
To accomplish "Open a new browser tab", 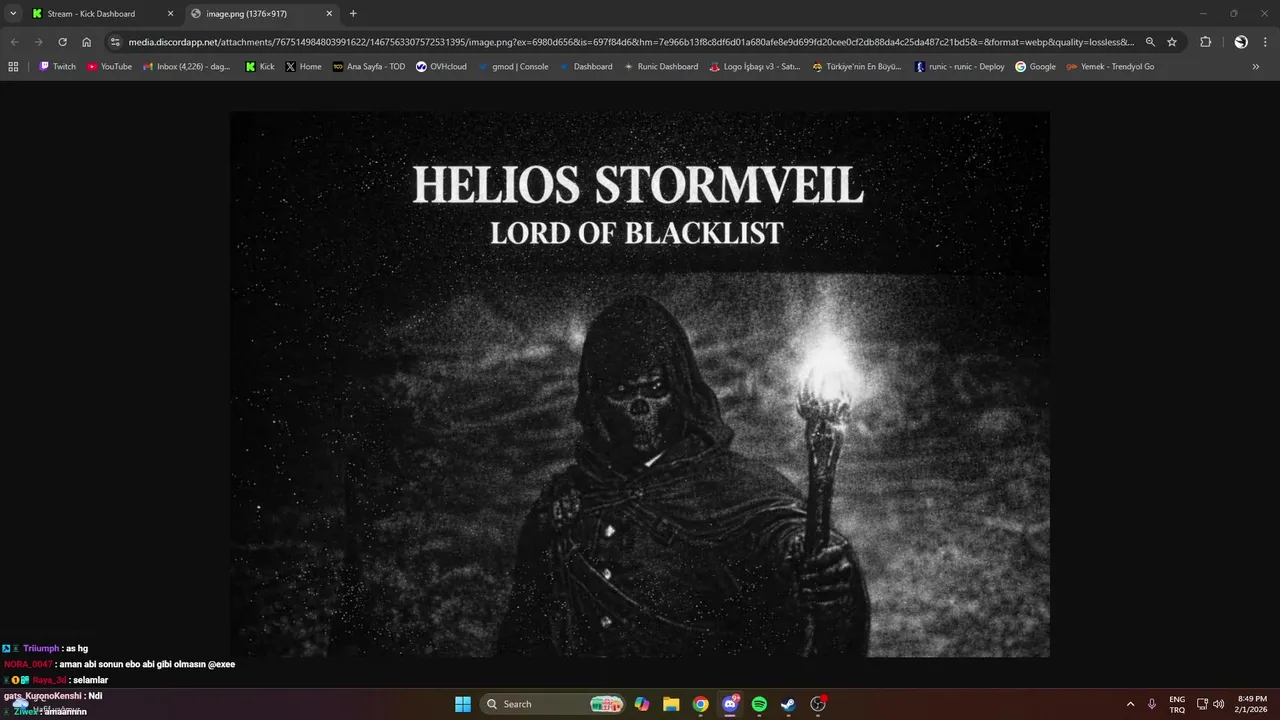I will point(353,14).
